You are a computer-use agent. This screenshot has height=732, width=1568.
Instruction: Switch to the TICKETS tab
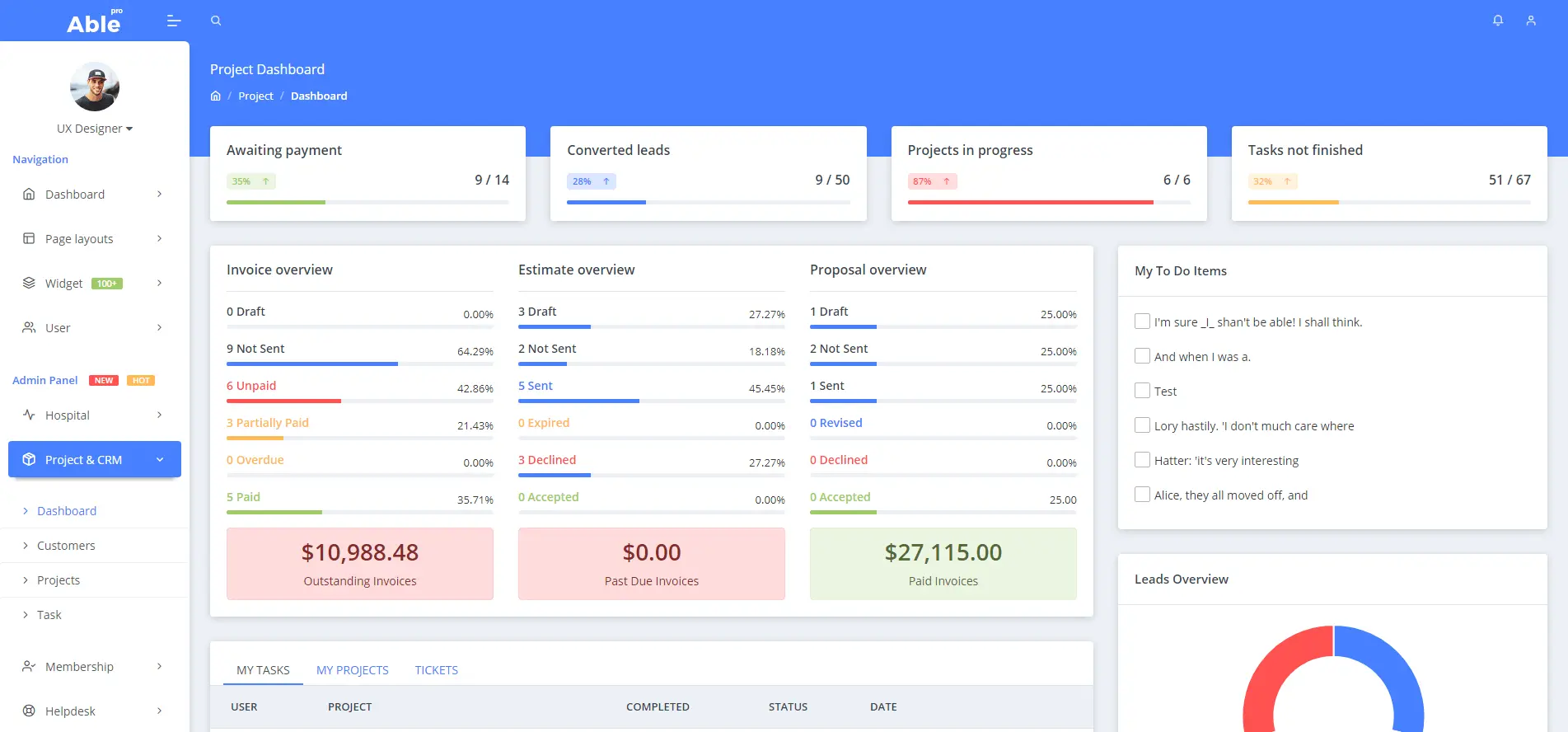click(436, 670)
